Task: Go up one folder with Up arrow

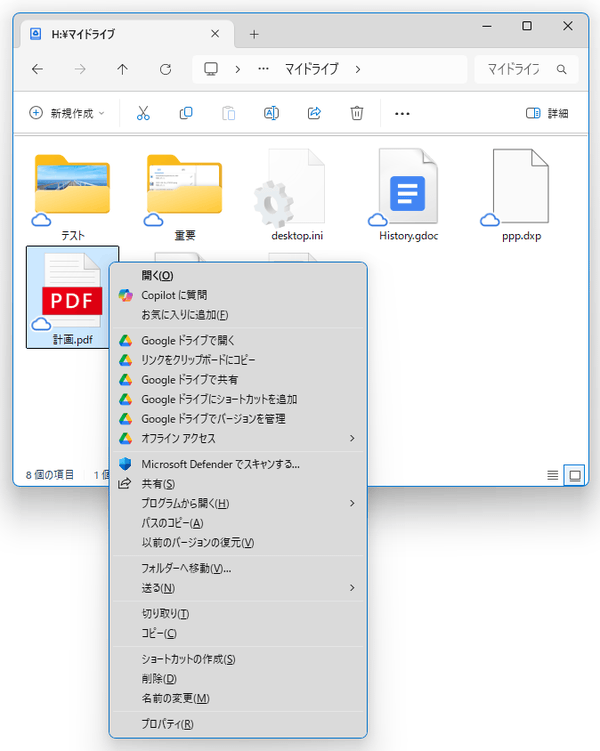Action: pyautogui.click(x=123, y=69)
